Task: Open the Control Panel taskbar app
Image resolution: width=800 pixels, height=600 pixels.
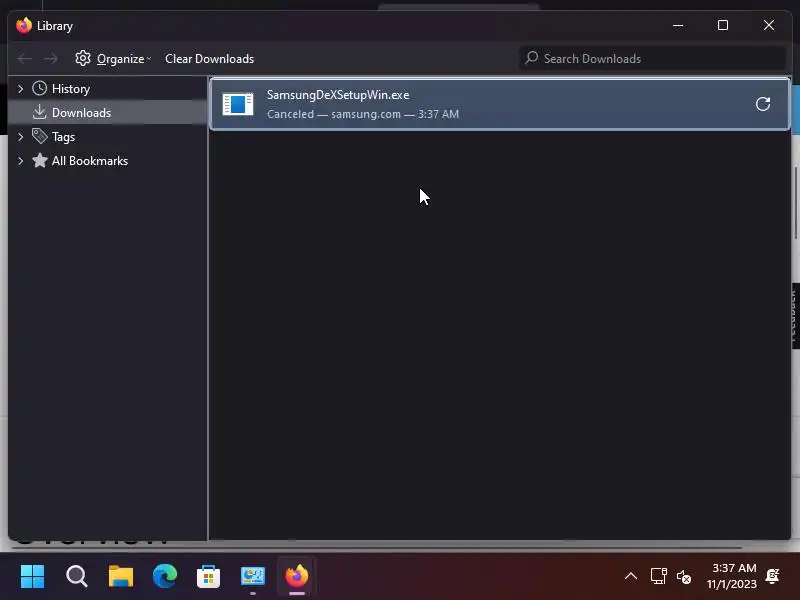Action: 253,577
